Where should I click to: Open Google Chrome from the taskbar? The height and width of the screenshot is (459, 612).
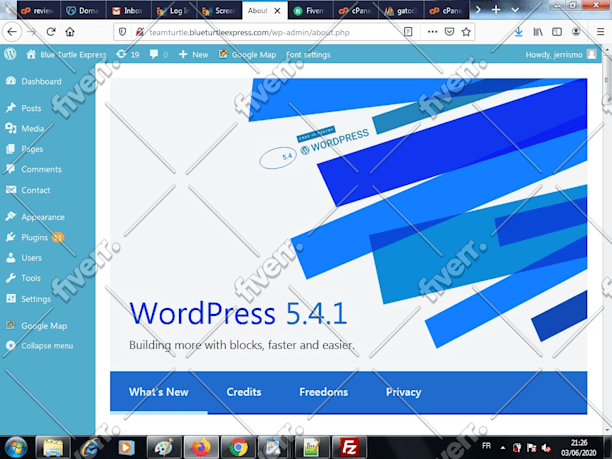point(238,447)
